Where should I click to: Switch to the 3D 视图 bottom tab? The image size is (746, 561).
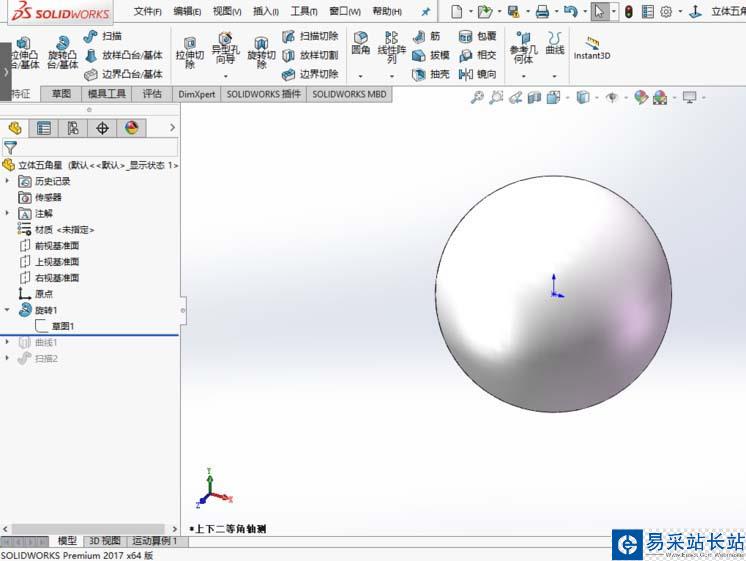pyautogui.click(x=105, y=541)
